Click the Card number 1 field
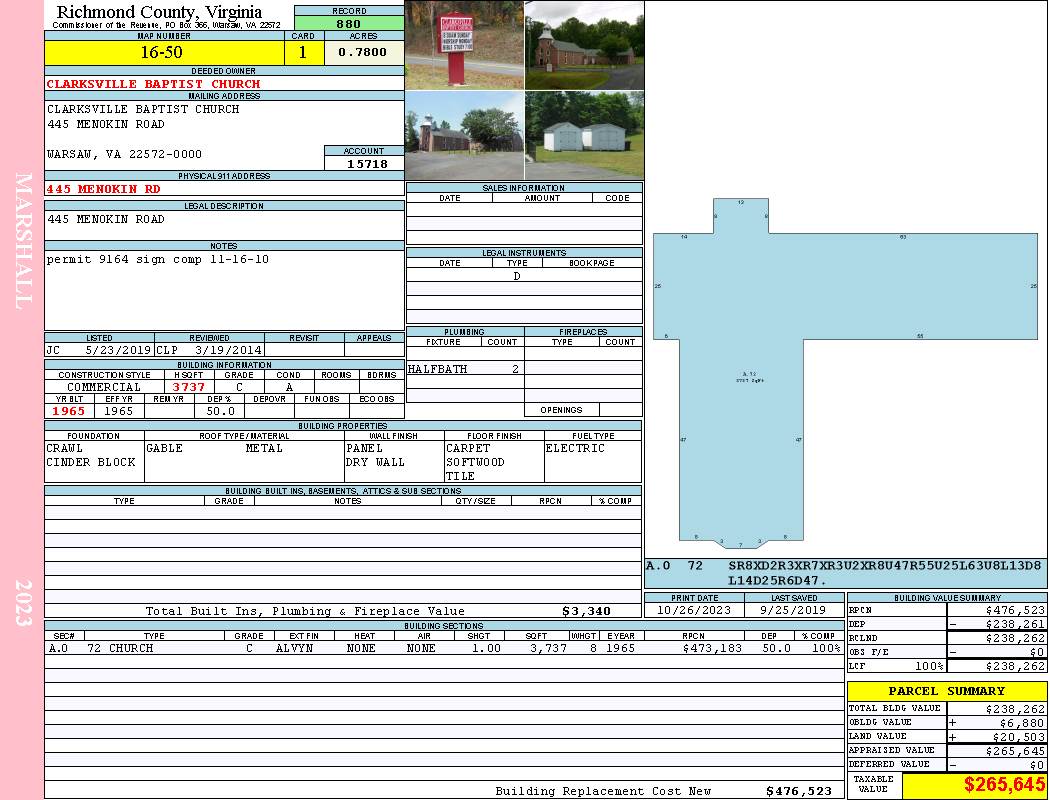The image size is (1050, 800). point(304,52)
